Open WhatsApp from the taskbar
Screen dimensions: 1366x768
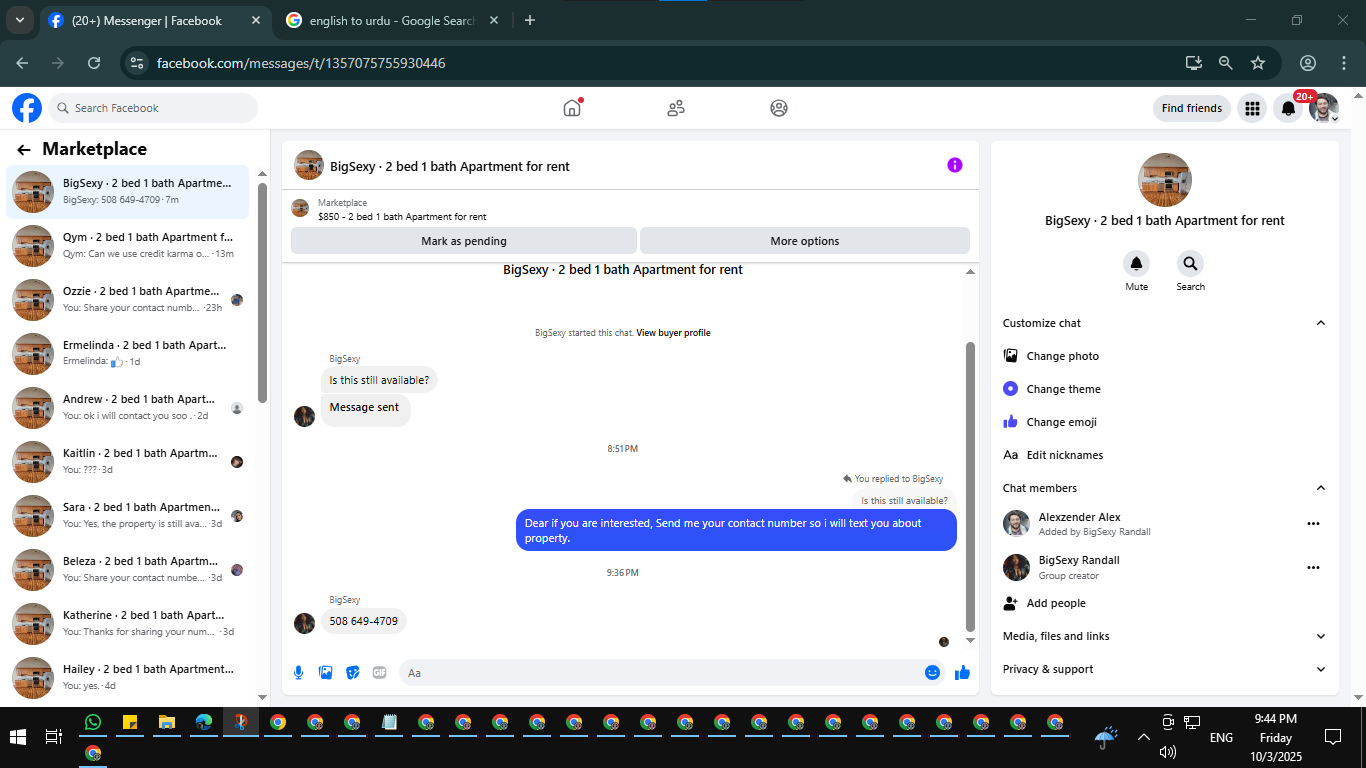[x=93, y=722]
